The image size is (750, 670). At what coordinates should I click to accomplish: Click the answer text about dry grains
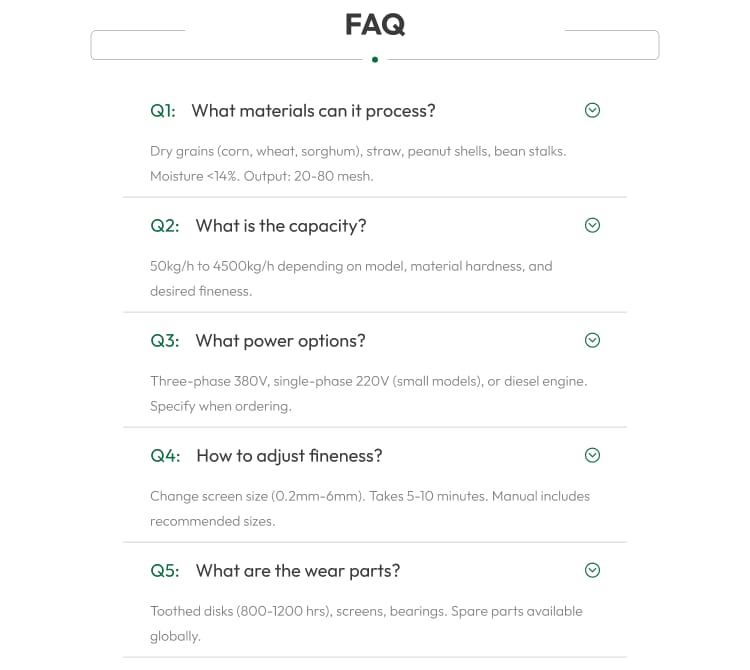358,164
